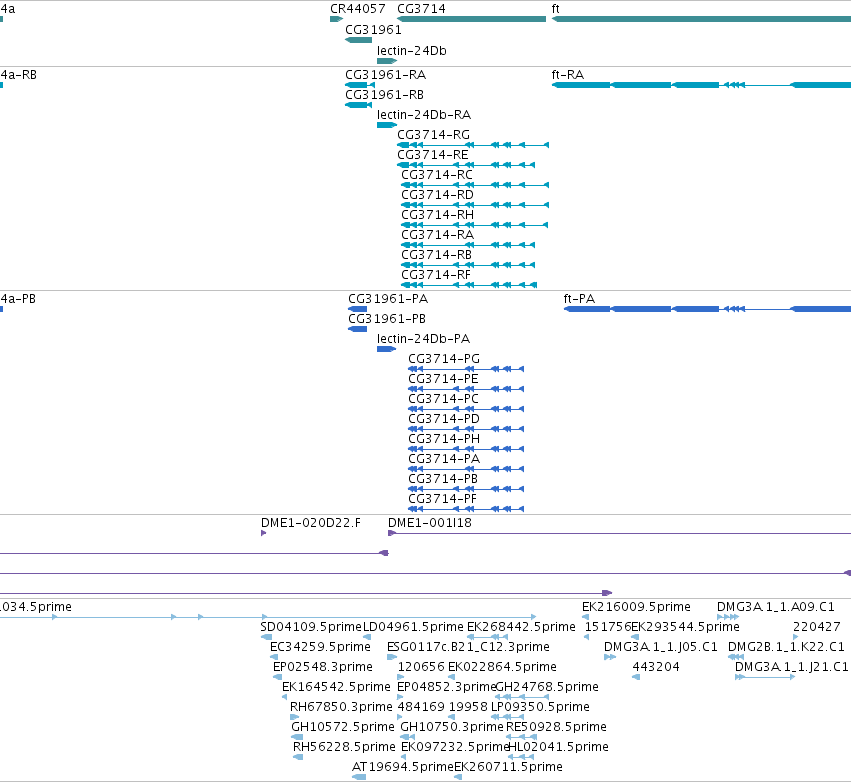Screen dimensions: 851x782
Task: Select EST EK164542.5prime
Action: tap(286, 697)
